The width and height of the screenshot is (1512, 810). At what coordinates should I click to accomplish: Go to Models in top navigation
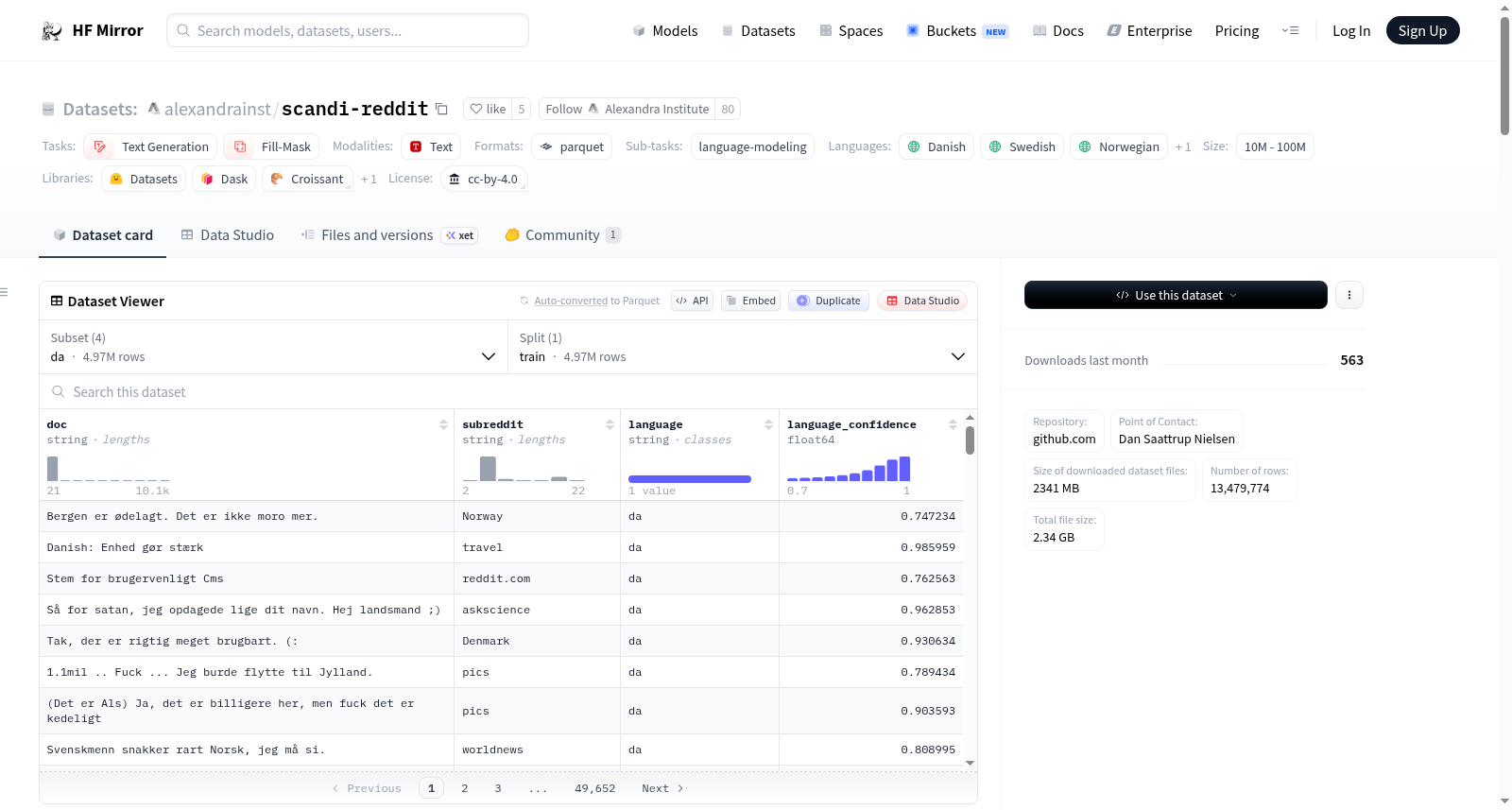tap(665, 31)
